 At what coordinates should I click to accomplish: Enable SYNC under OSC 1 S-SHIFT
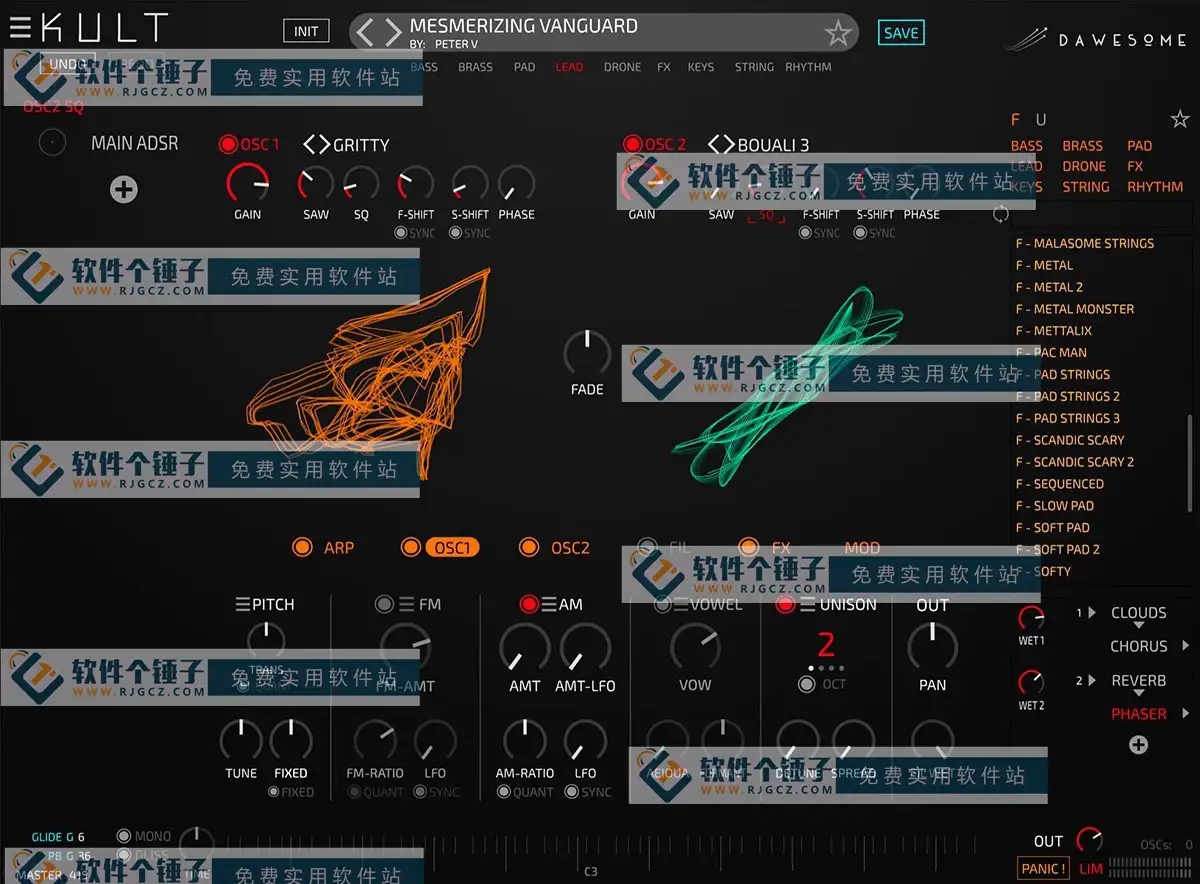coord(456,233)
